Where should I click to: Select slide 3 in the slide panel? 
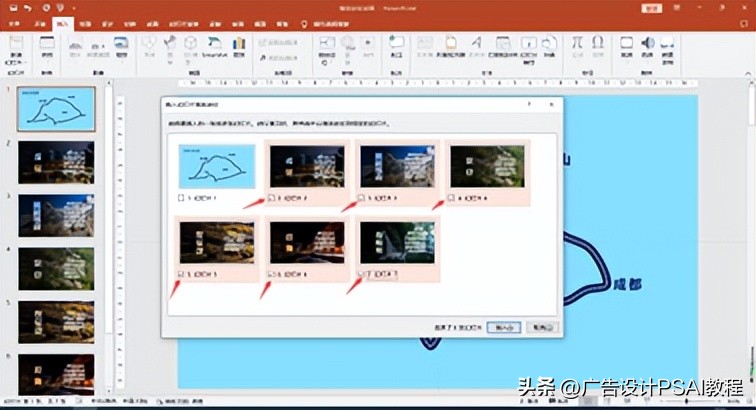56,216
